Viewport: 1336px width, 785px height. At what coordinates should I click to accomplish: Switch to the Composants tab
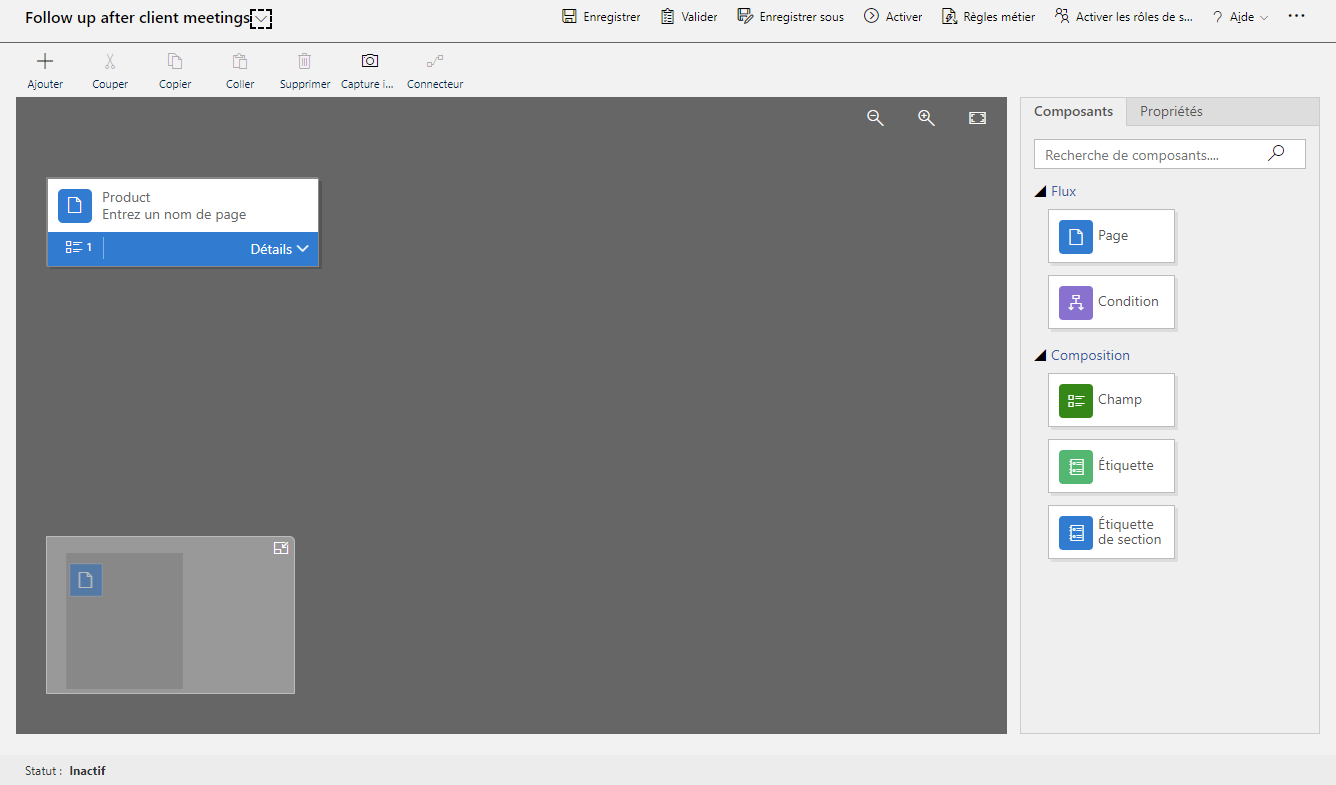coord(1073,112)
